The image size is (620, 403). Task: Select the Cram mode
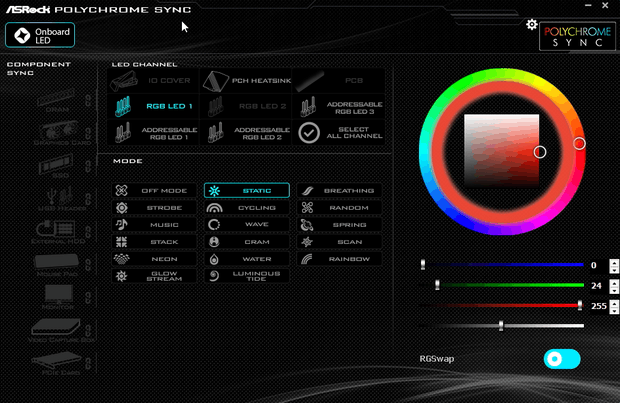point(247,242)
